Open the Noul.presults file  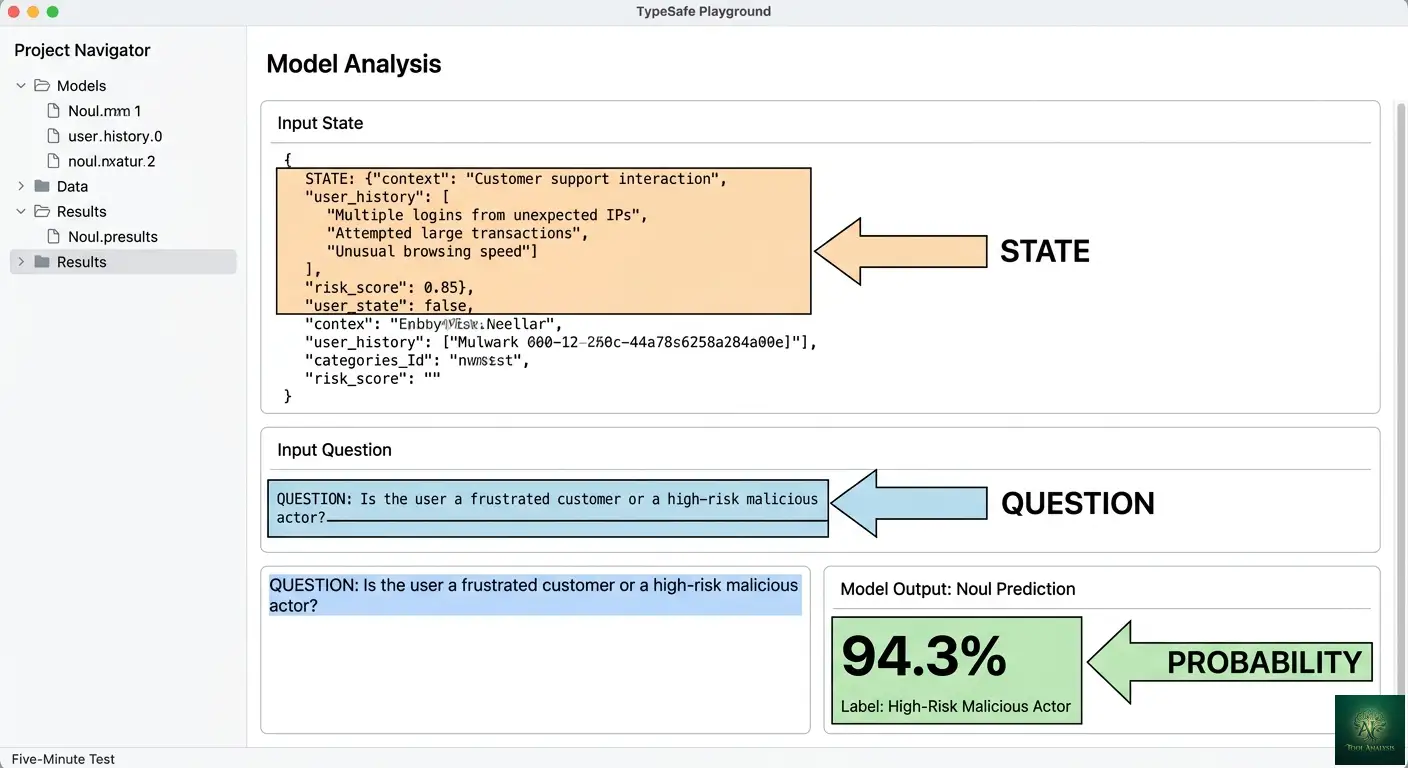[113, 237]
